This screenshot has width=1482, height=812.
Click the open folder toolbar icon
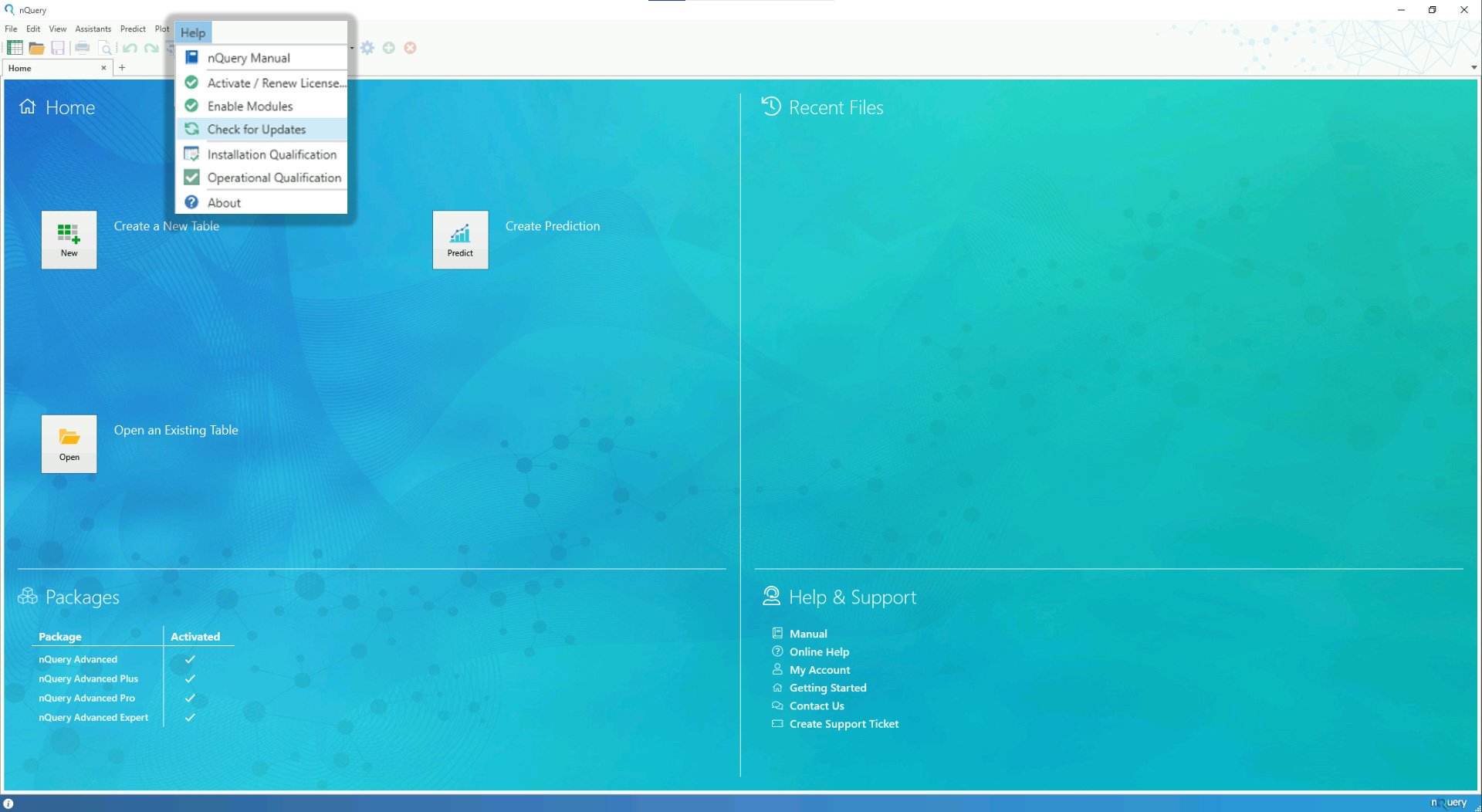click(x=36, y=48)
